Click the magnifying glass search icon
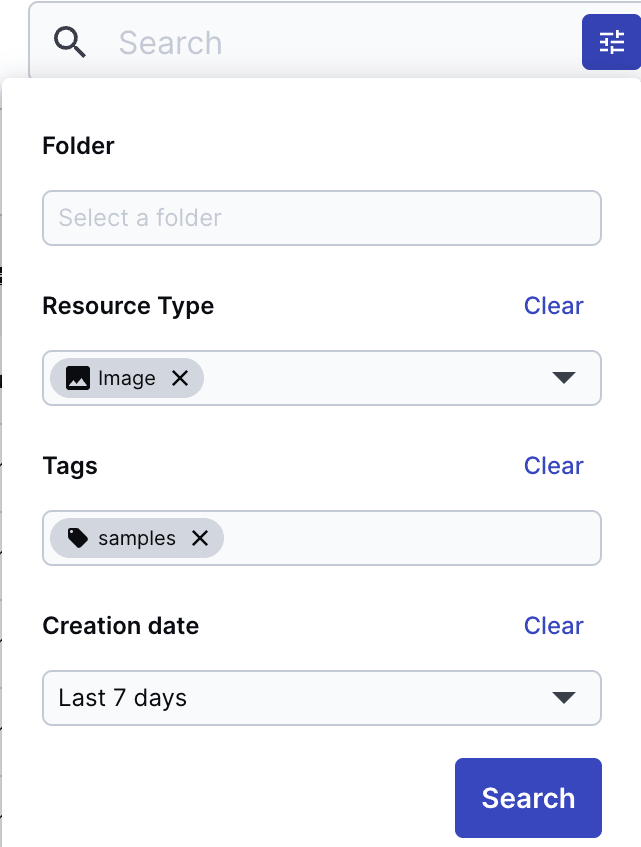This screenshot has height=847, width=641. point(70,42)
